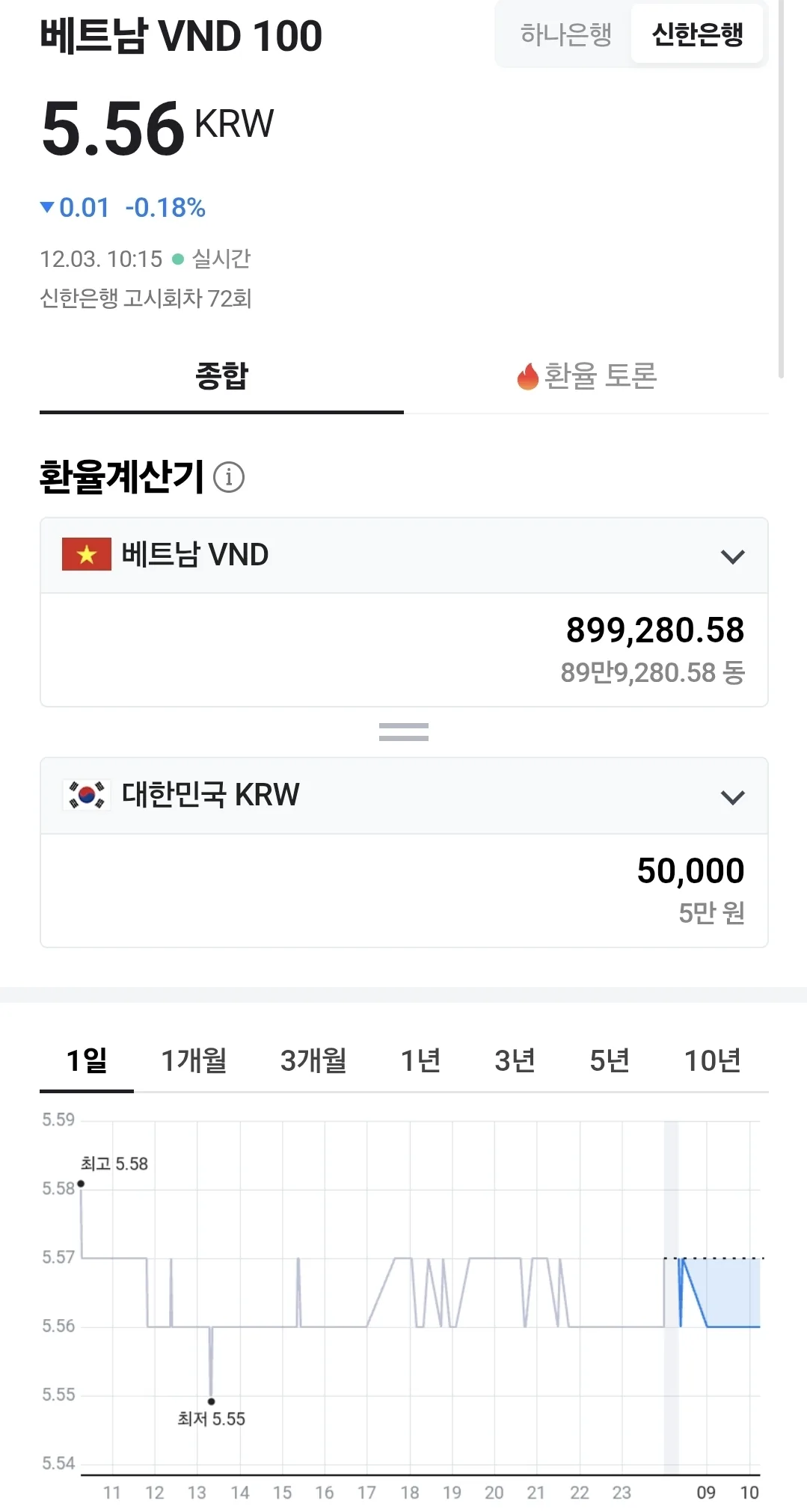Open the 환율계산기 info icon
Screen dimensions: 807x1512
click(x=229, y=477)
